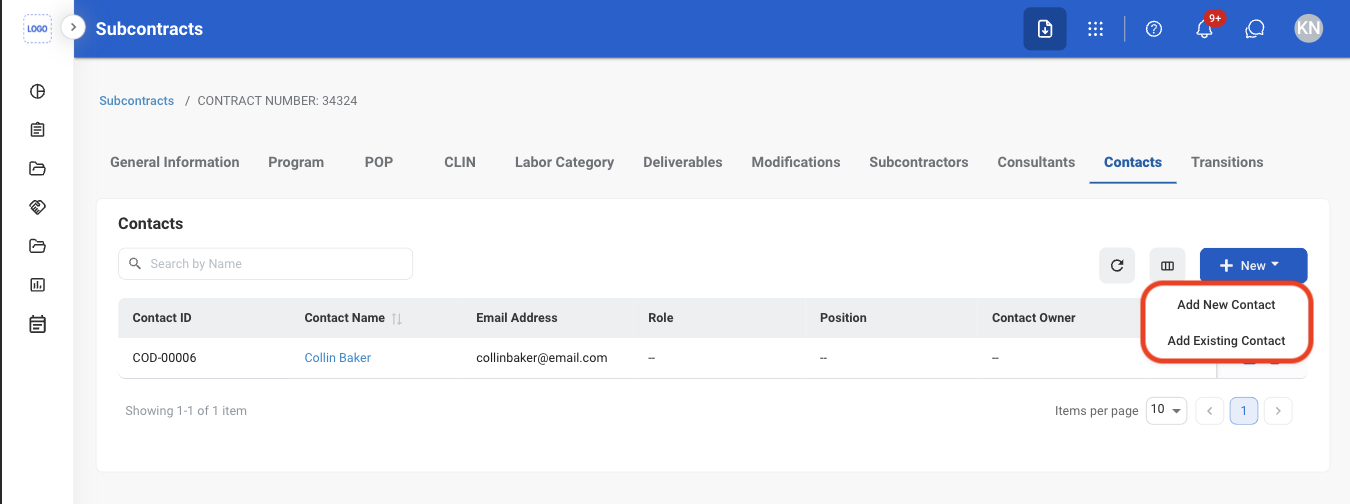Image resolution: width=1350 pixels, height=504 pixels.
Task: Switch to Subcontractors tab
Action: [919, 162]
